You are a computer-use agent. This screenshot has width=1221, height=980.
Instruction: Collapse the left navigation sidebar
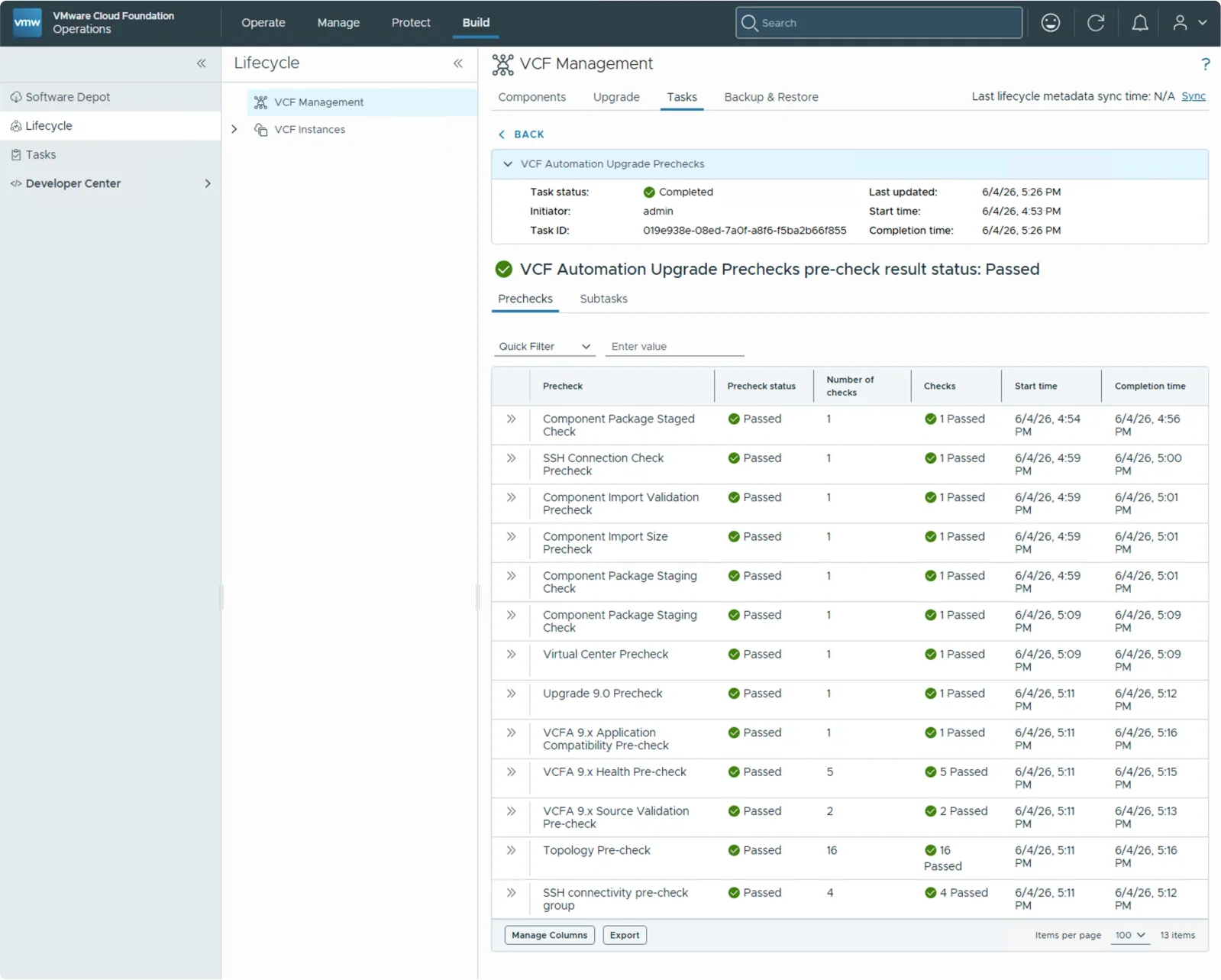pos(201,63)
